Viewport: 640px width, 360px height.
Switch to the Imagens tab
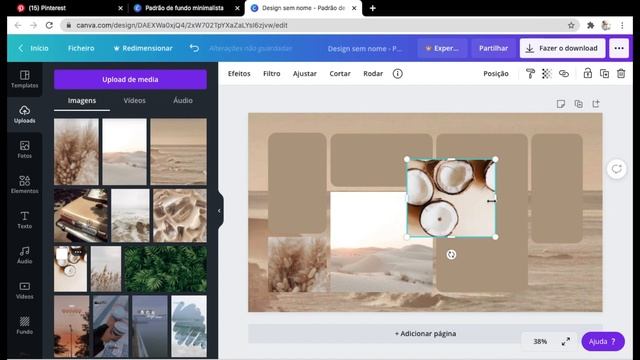pos(82,100)
